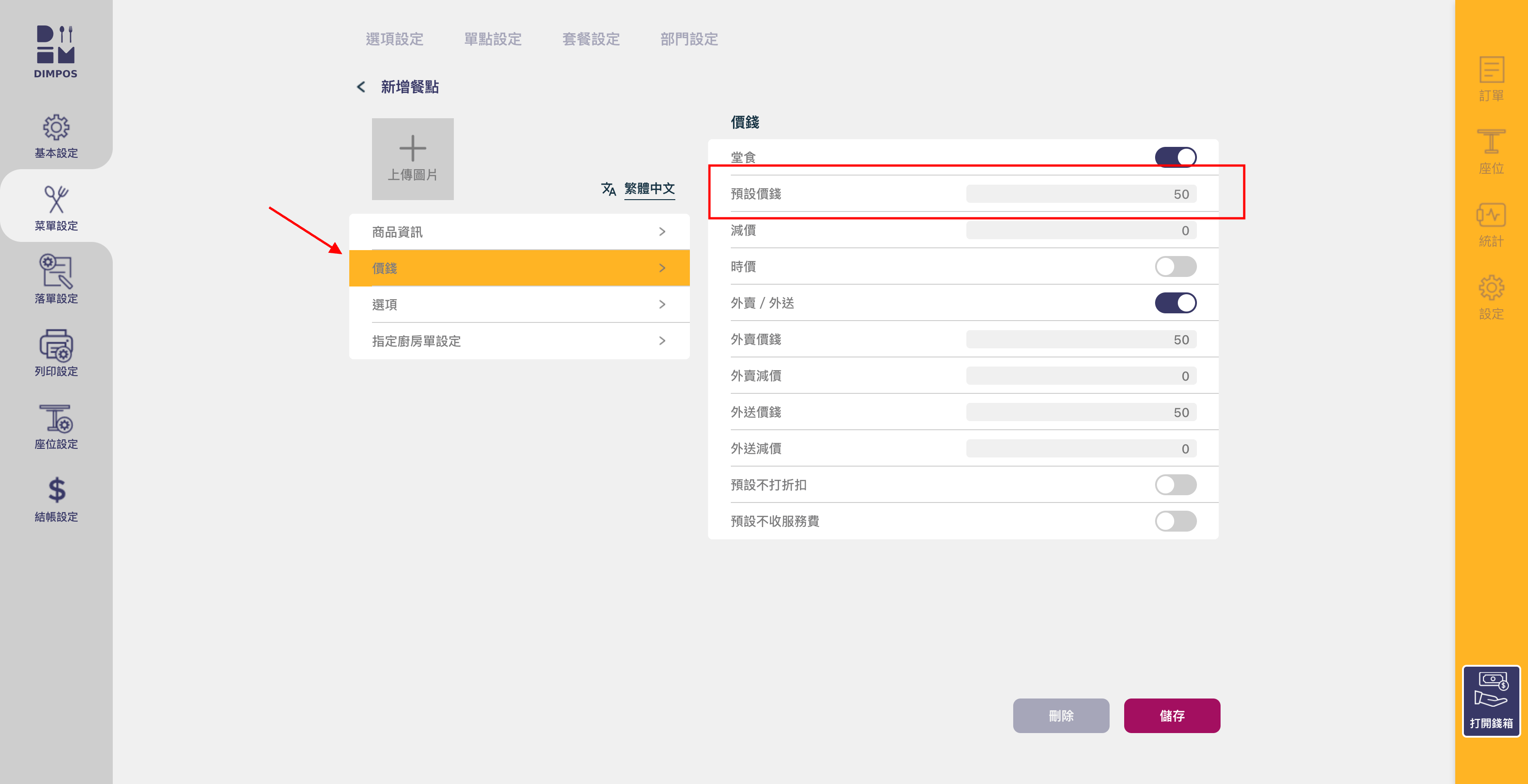Viewport: 1528px width, 784px height.
Task: Turn on 預設不收服務費 toggle
Action: tap(1175, 521)
